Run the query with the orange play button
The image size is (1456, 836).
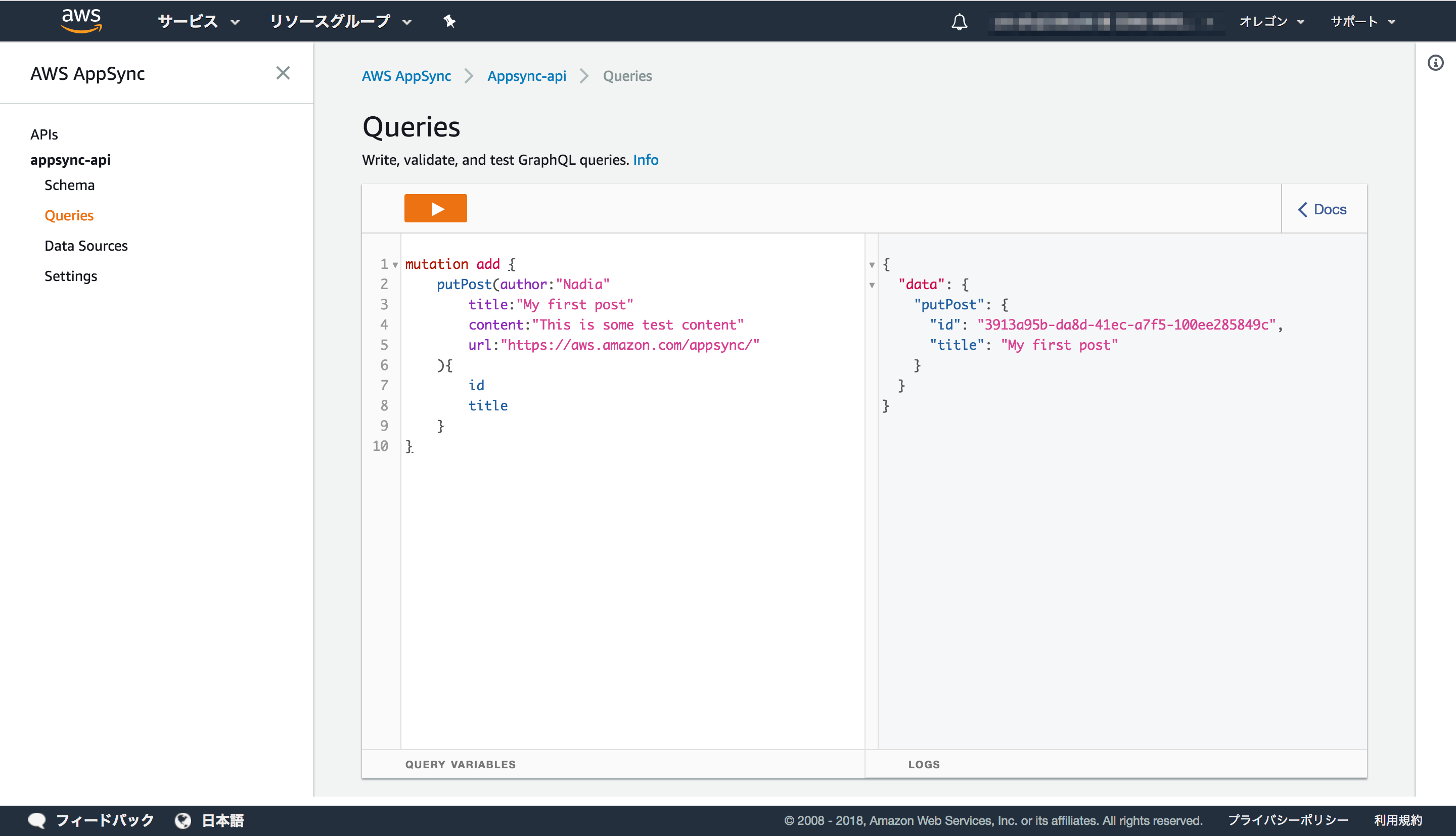coord(435,208)
